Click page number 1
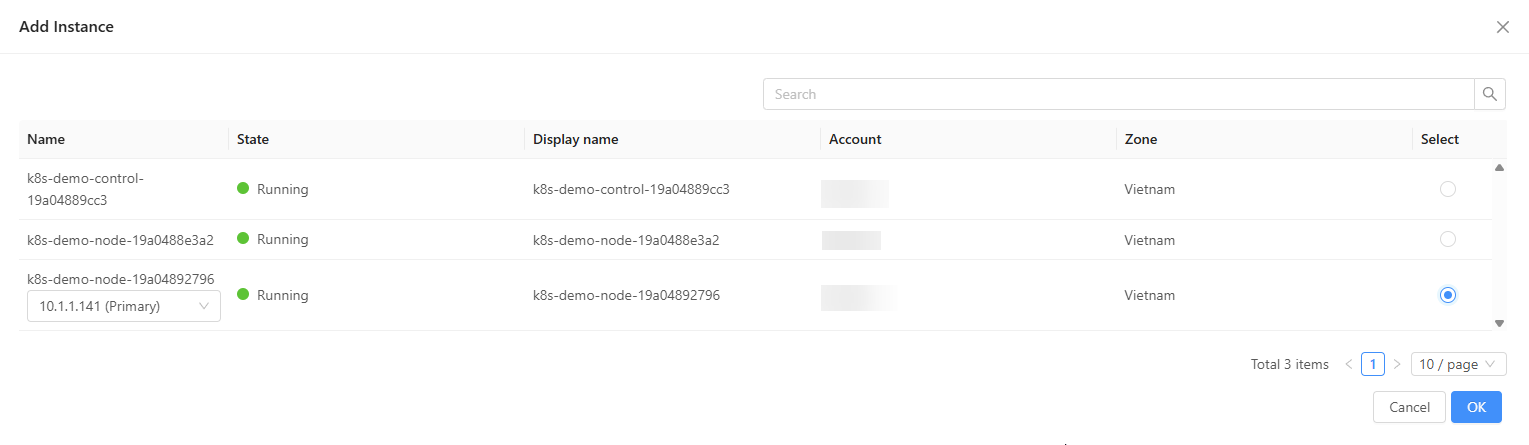Image resolution: width=1529 pixels, height=445 pixels. coord(1372,364)
